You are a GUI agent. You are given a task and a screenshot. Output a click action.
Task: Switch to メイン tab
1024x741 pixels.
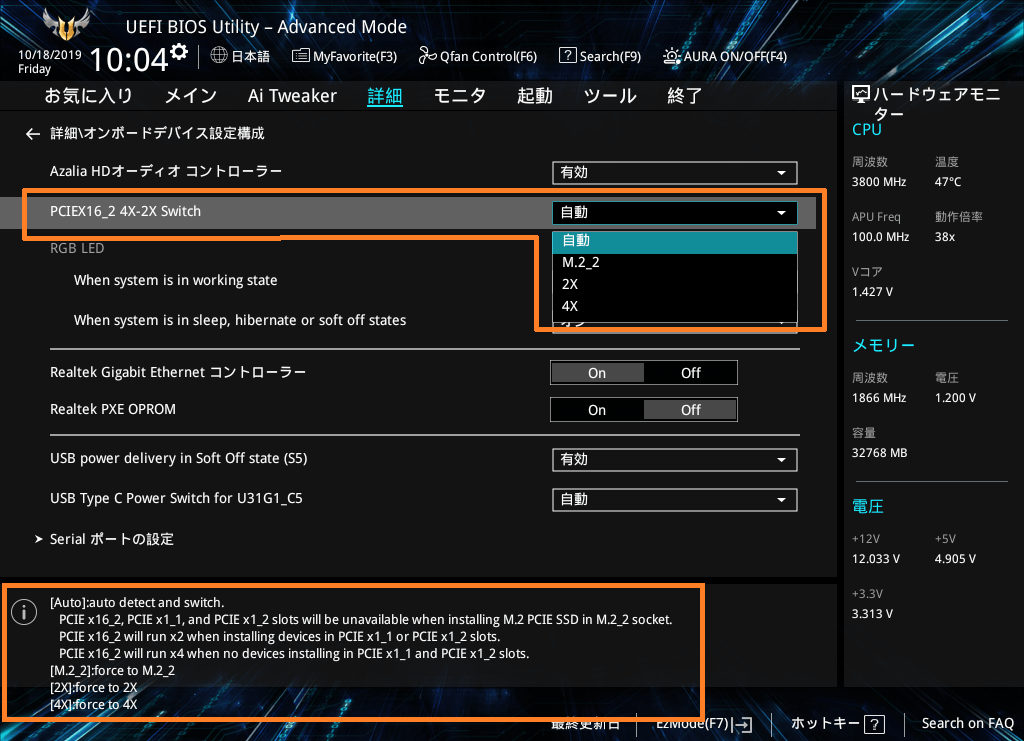190,96
